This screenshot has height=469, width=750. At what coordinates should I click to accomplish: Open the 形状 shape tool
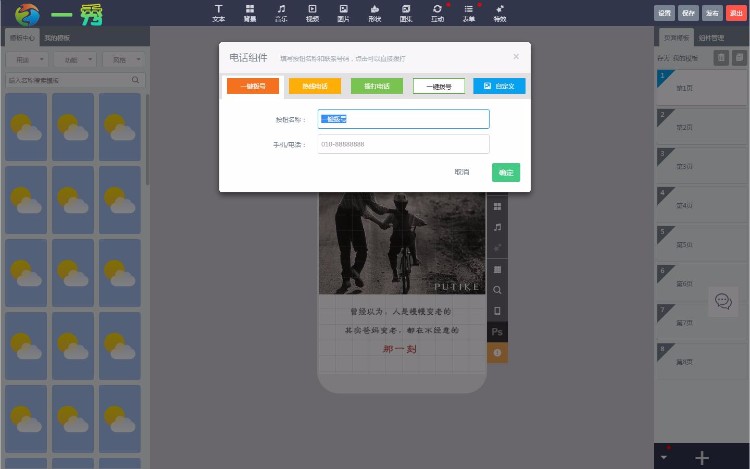click(x=375, y=13)
